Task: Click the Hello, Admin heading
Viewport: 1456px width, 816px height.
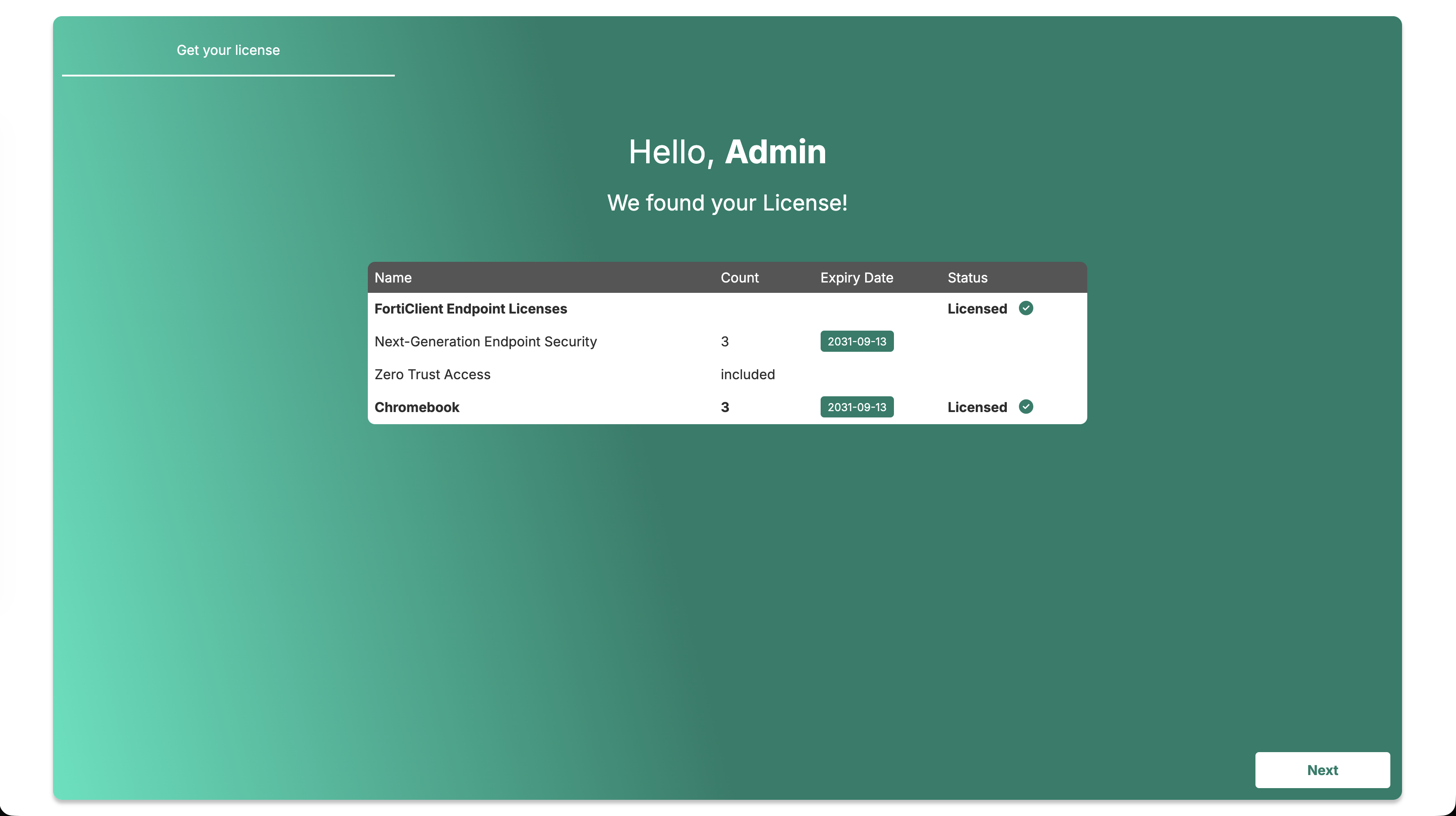Action: click(x=728, y=152)
